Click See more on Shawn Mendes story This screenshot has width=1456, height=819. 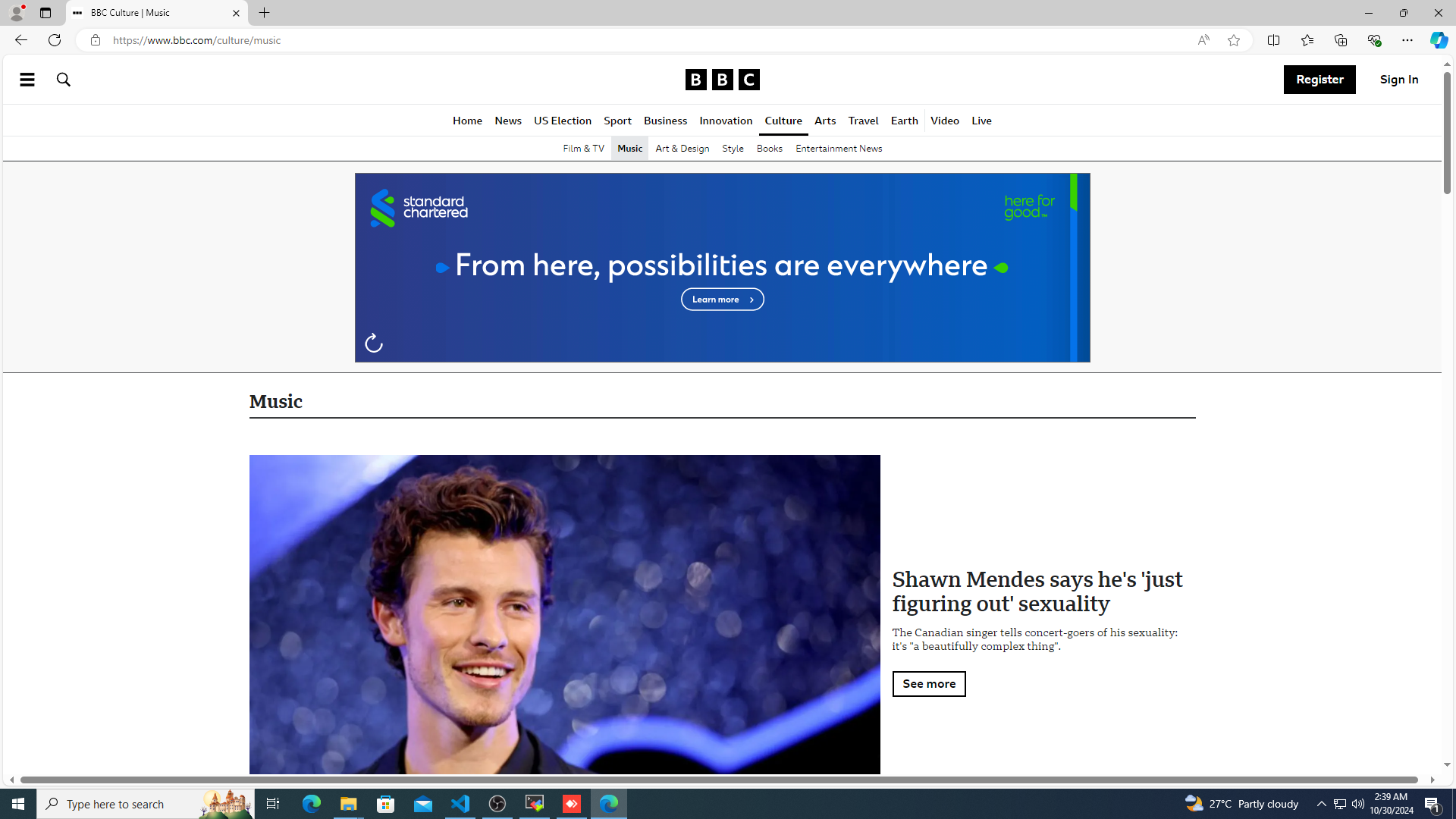(x=928, y=684)
